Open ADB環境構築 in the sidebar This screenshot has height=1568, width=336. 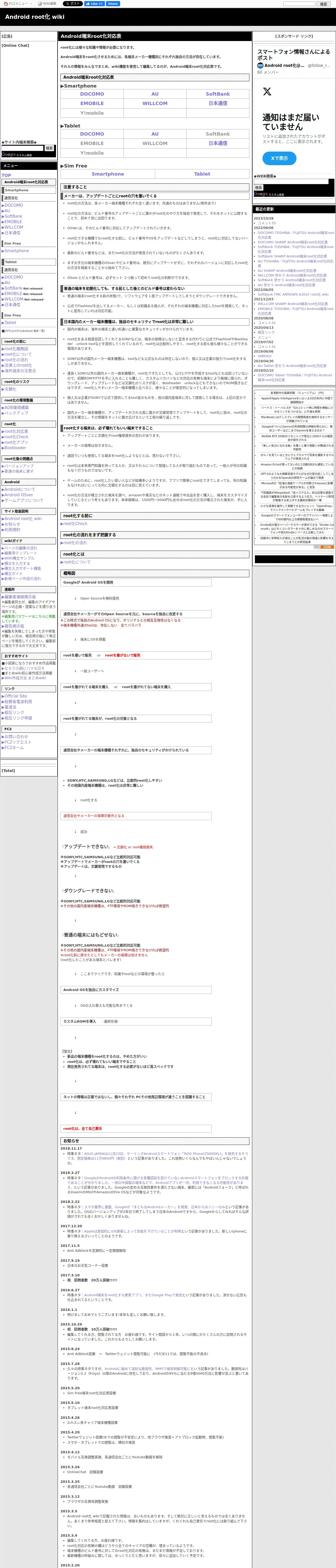coord(15,408)
